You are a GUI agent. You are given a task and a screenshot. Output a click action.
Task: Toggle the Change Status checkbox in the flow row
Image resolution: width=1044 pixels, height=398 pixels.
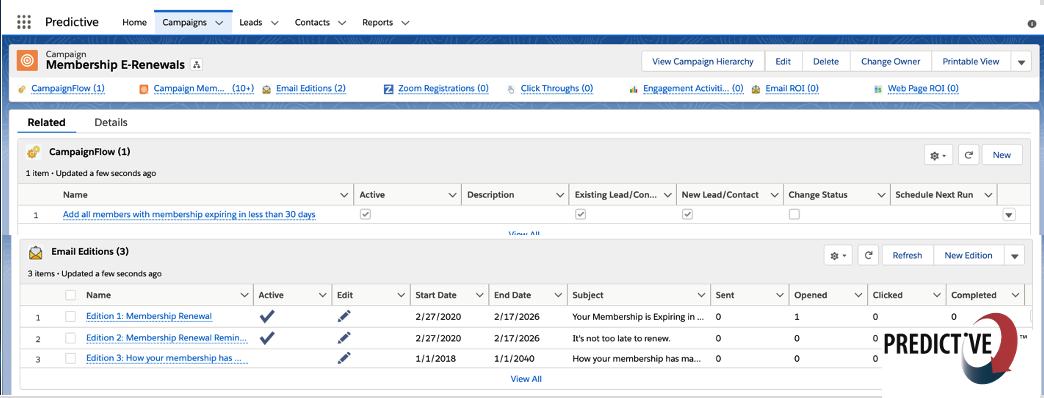[794, 215]
